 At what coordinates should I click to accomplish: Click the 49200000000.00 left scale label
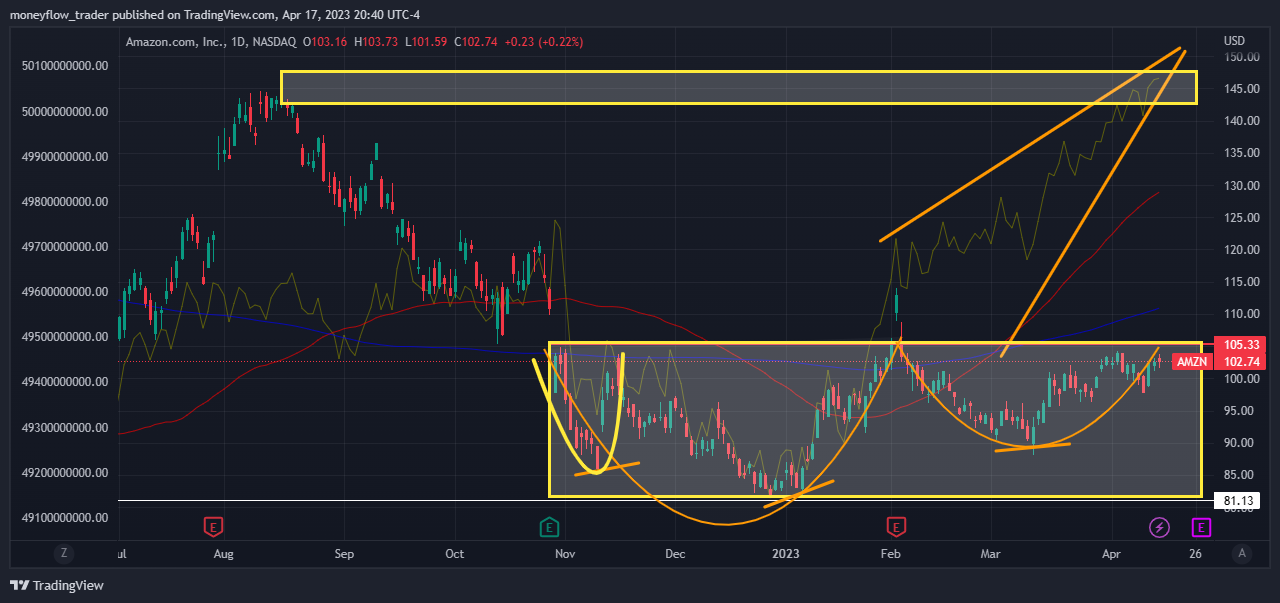[x=64, y=473]
